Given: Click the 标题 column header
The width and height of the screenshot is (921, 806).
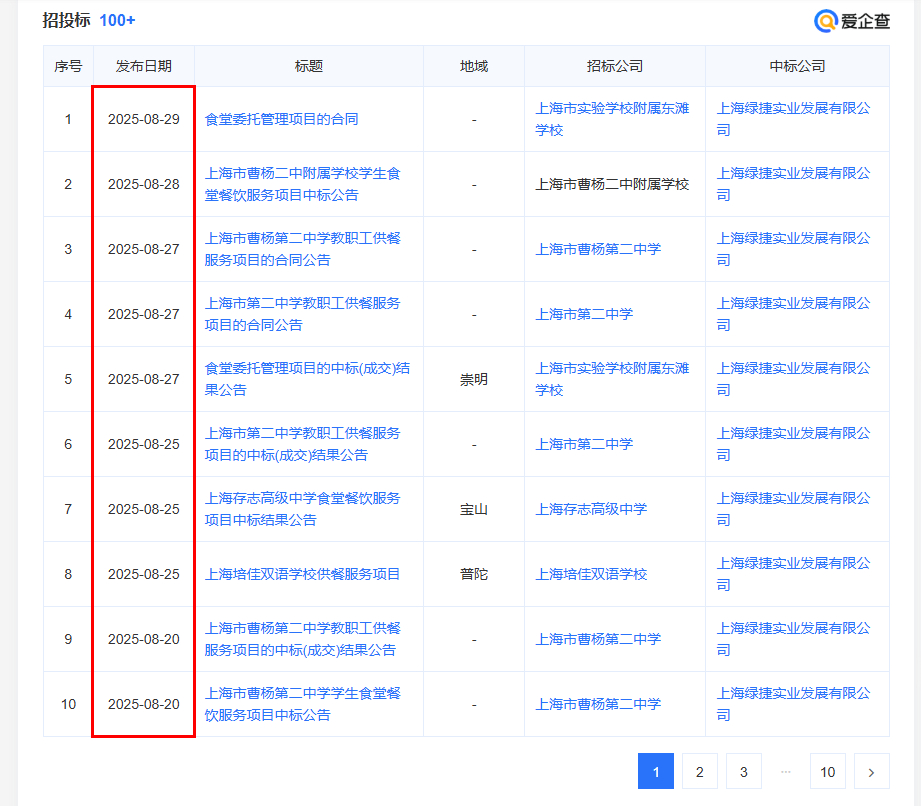Looking at the screenshot, I should click(x=309, y=66).
